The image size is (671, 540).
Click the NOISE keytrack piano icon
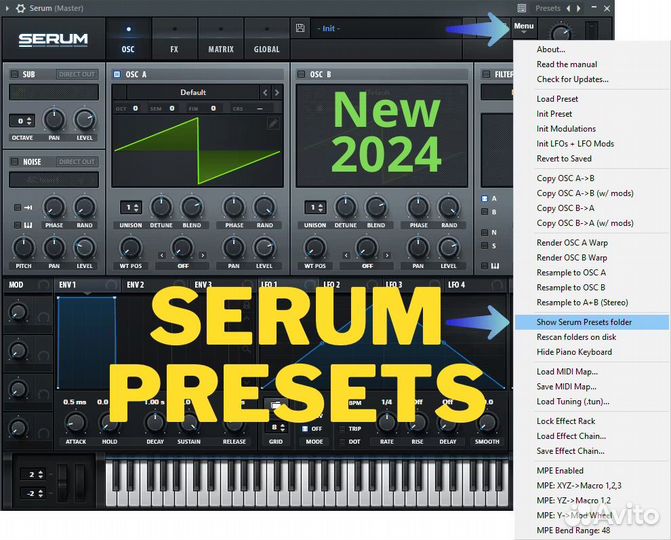coord(28,225)
